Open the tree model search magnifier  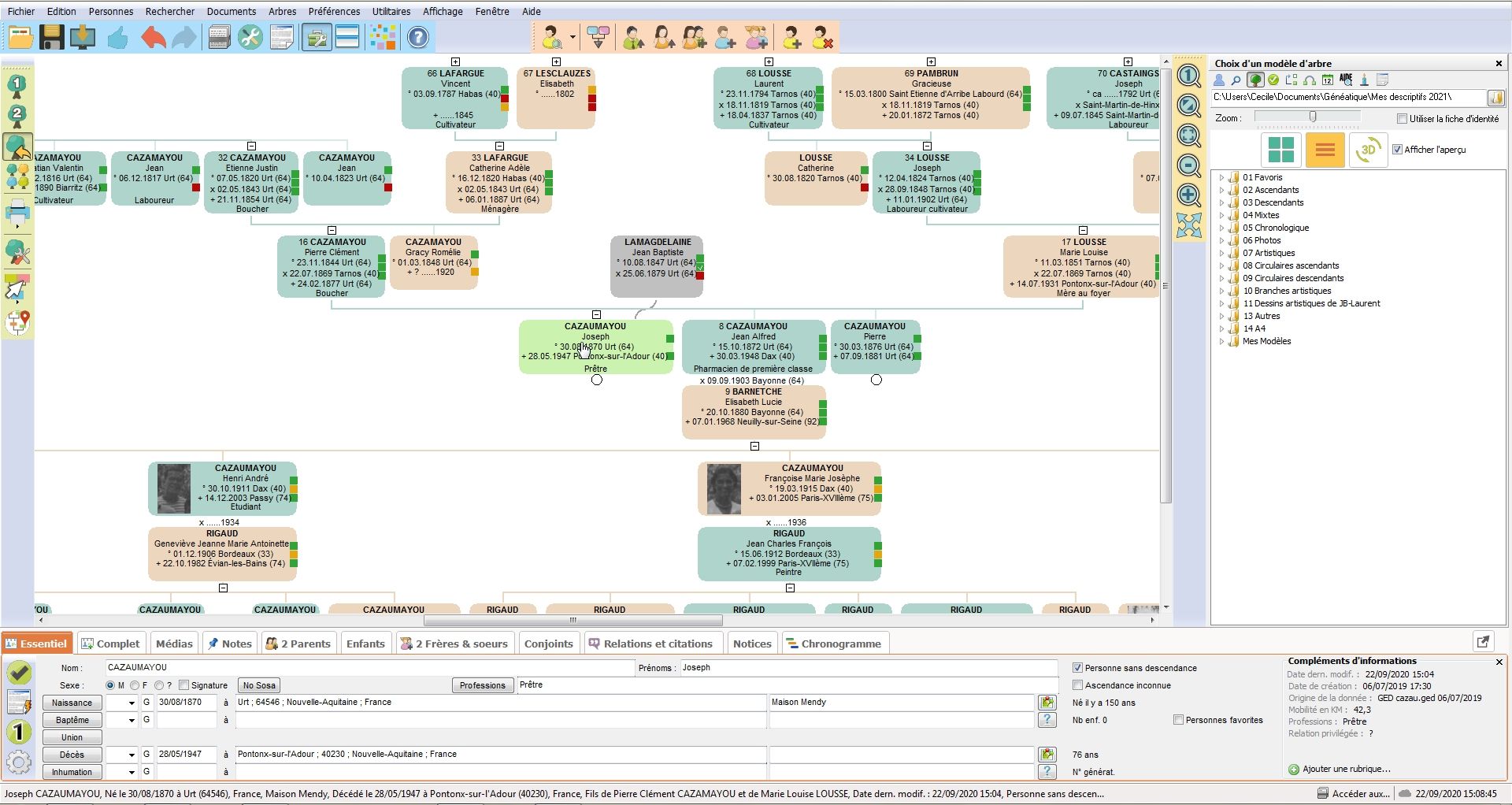(1234, 80)
